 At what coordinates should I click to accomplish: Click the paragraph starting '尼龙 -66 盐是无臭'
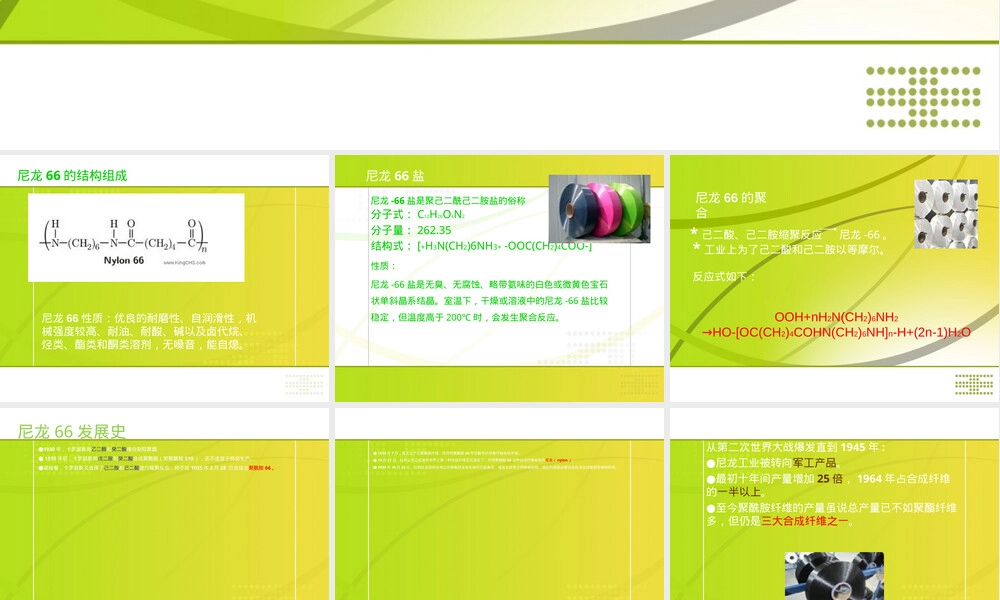click(489, 301)
